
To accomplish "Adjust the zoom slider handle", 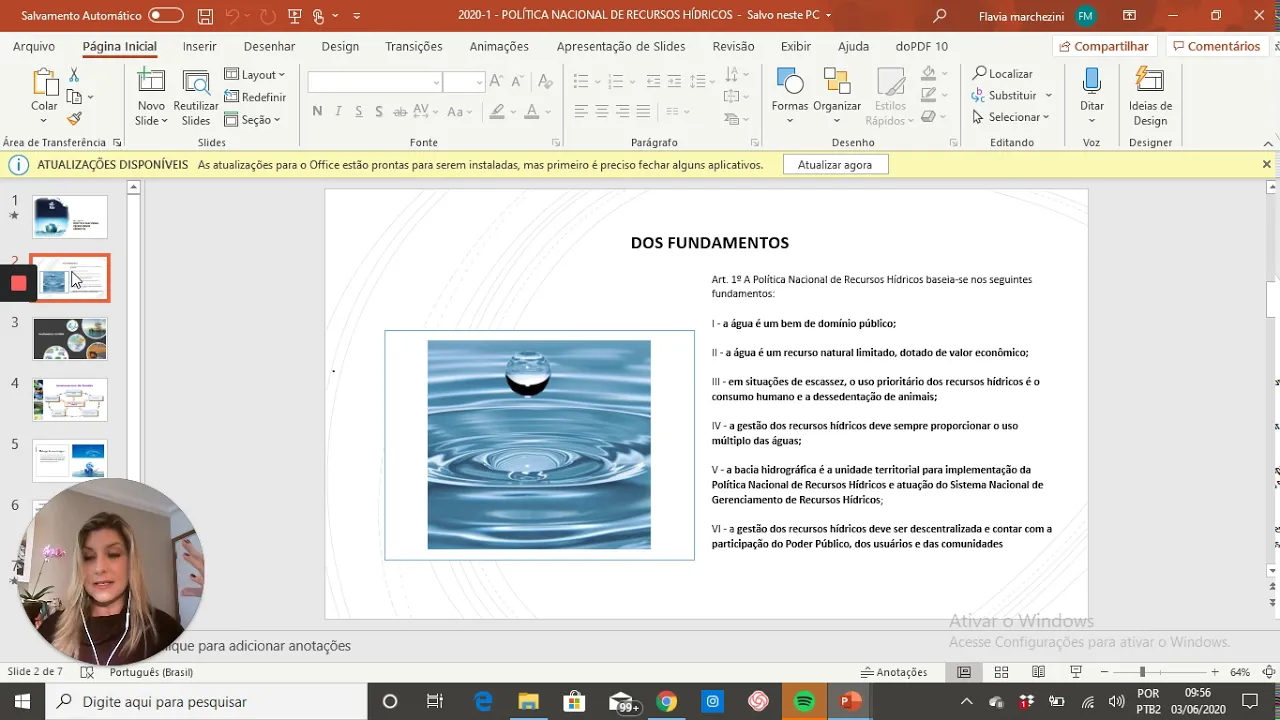I will (1142, 672).
